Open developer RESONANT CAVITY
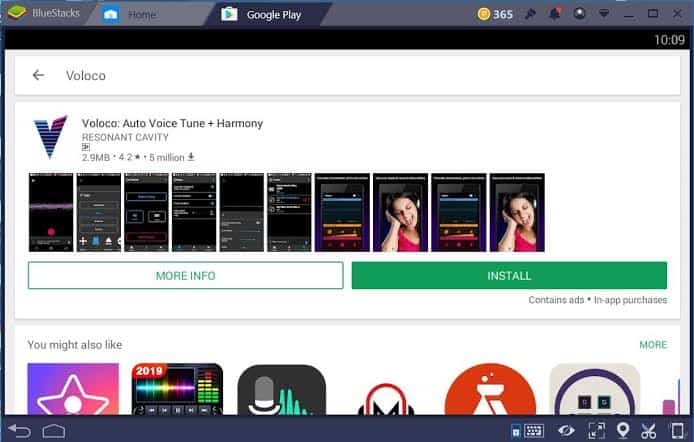 coord(125,138)
